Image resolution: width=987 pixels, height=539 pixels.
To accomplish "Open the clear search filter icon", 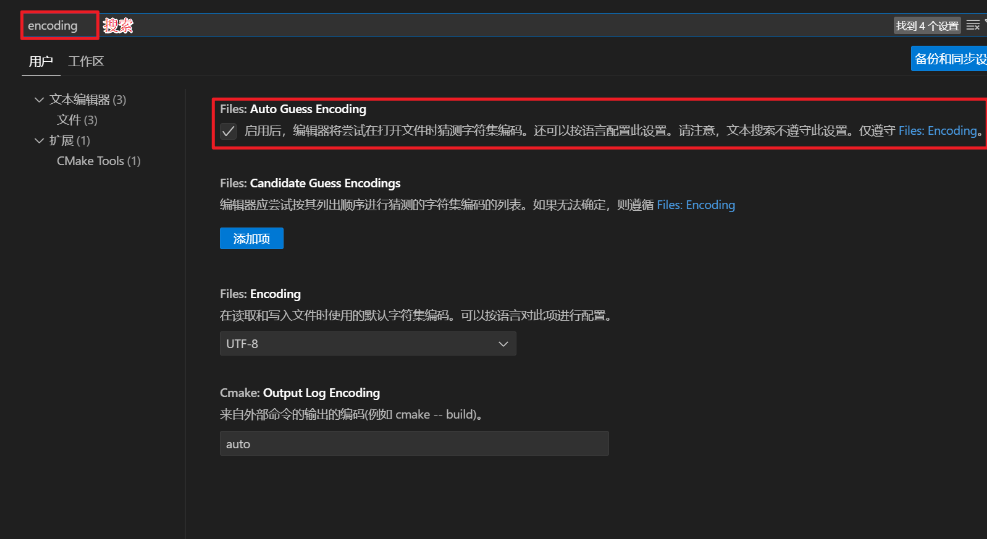I will click(x=973, y=25).
